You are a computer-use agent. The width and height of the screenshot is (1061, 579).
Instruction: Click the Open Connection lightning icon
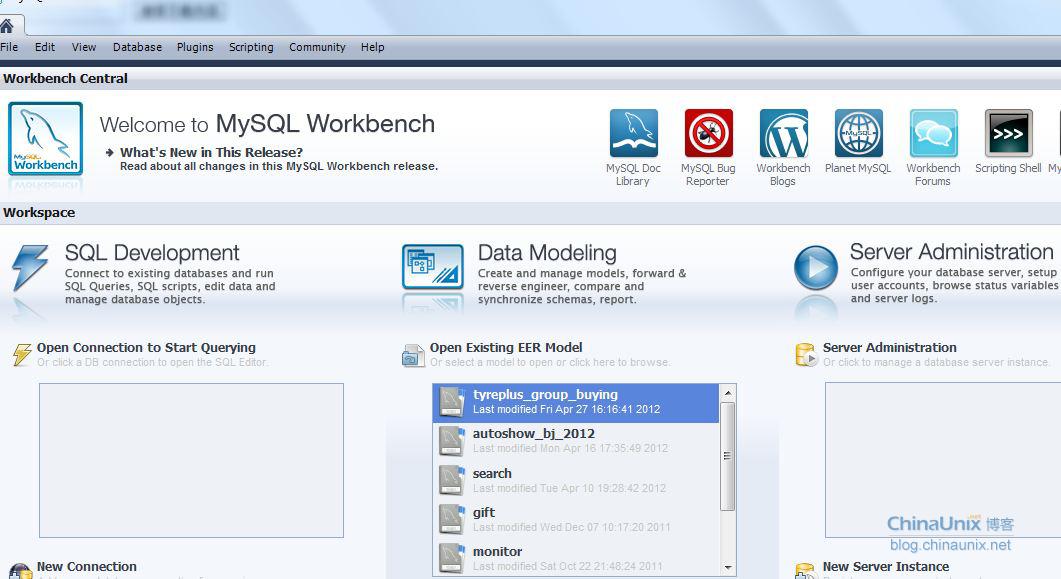[x=22, y=354]
